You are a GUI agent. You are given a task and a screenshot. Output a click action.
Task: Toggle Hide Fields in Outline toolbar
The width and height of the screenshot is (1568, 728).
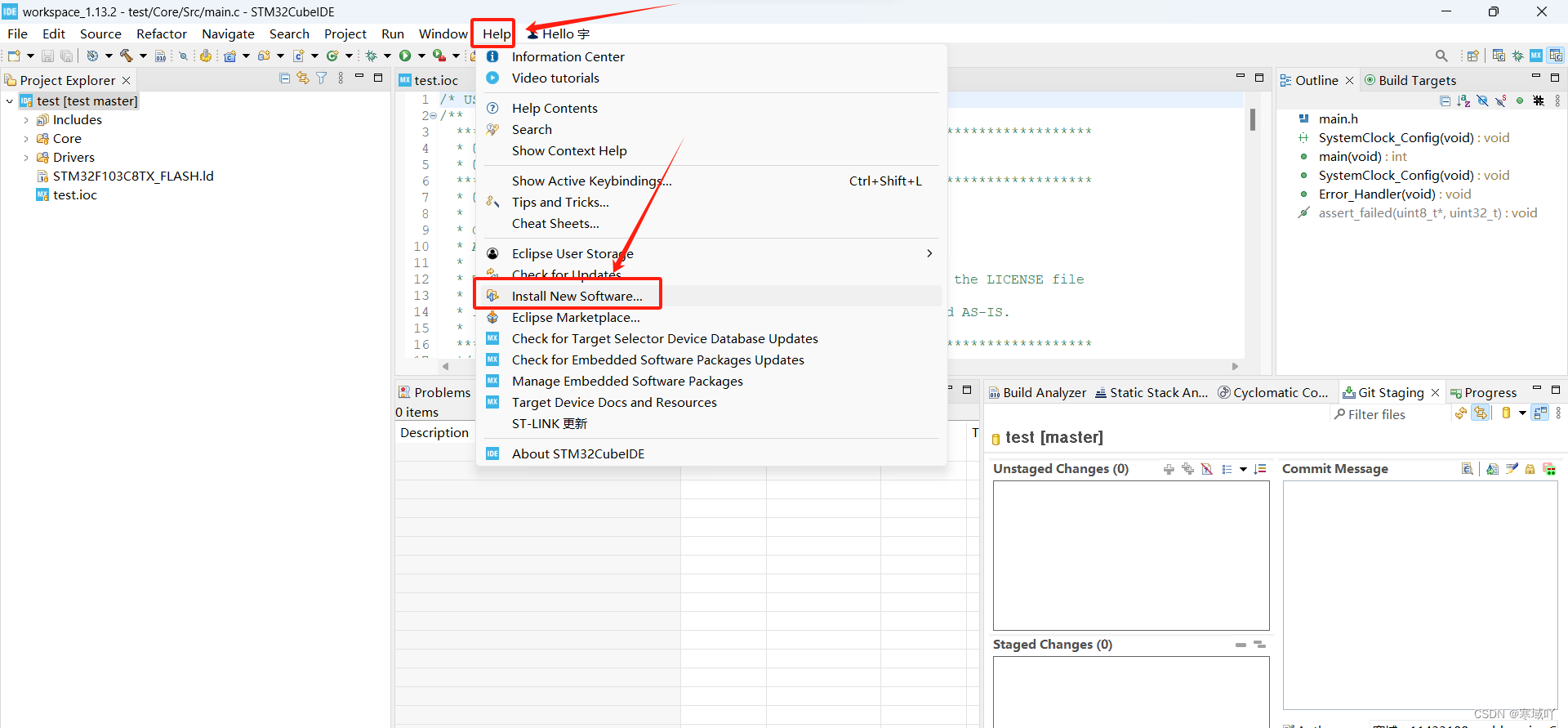point(1482,100)
